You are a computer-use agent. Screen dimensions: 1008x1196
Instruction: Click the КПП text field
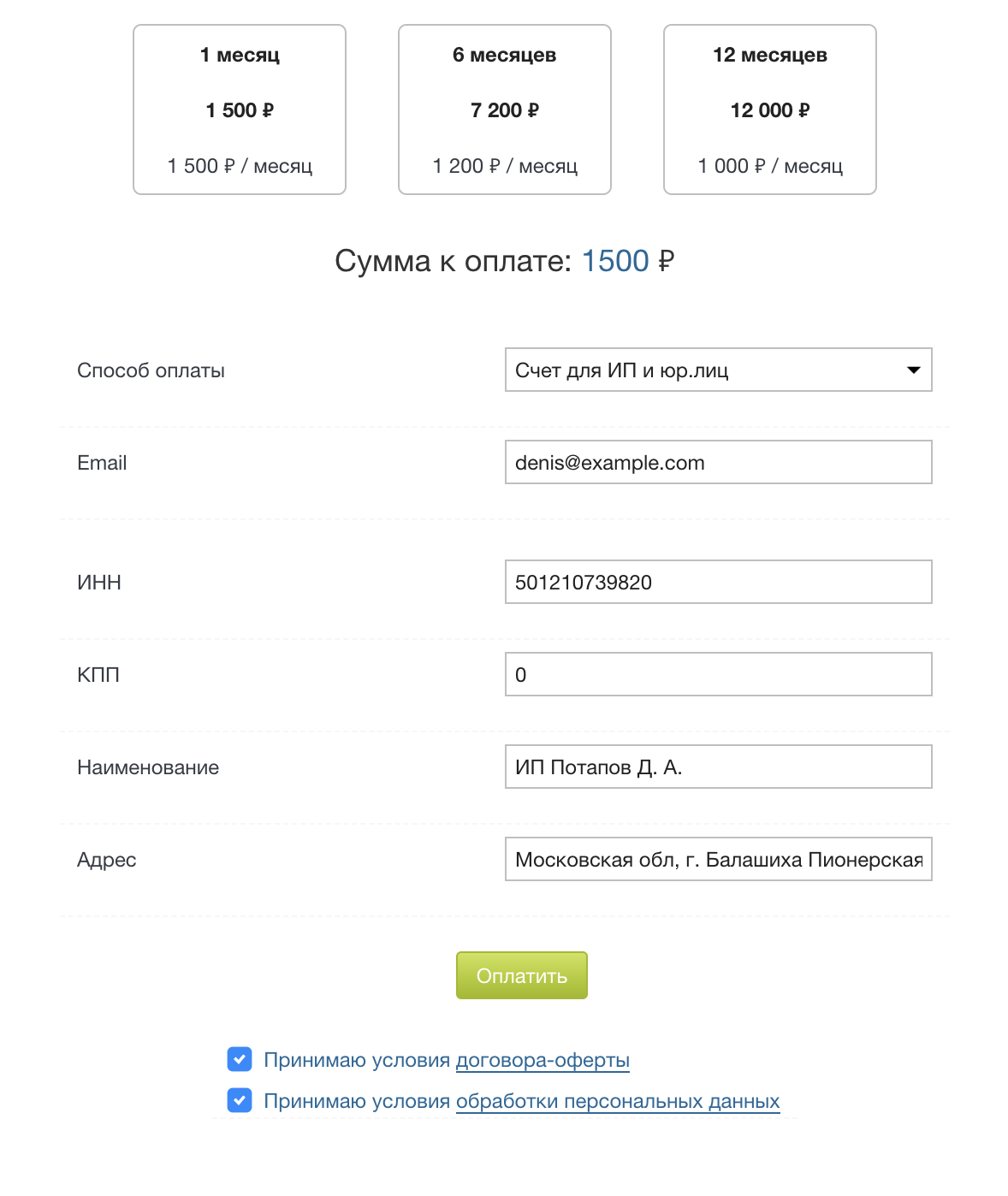click(x=718, y=674)
